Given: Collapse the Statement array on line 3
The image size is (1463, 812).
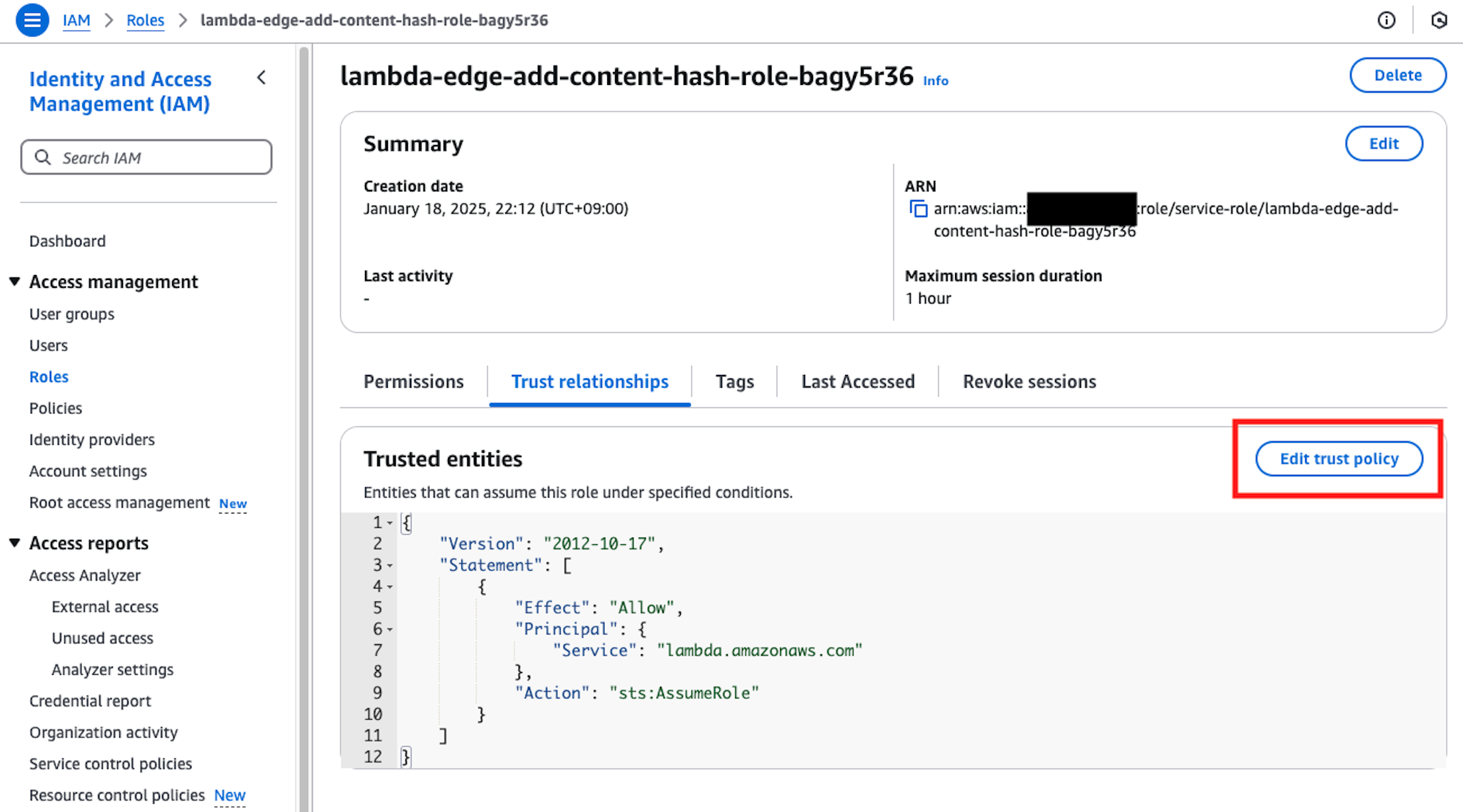Looking at the screenshot, I should pos(390,565).
